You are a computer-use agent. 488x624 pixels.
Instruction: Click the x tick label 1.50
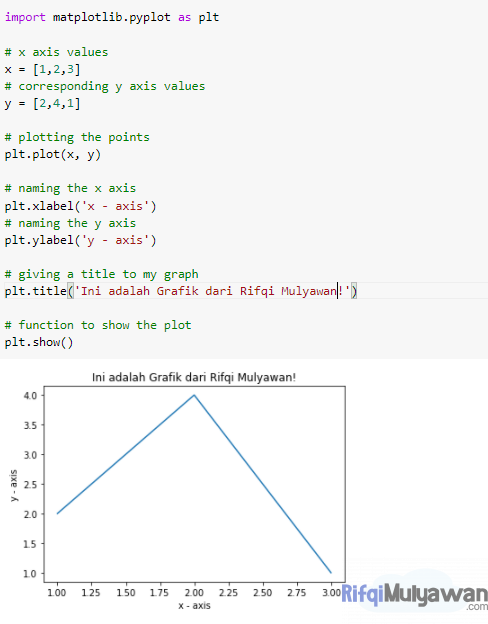[x=126, y=593]
